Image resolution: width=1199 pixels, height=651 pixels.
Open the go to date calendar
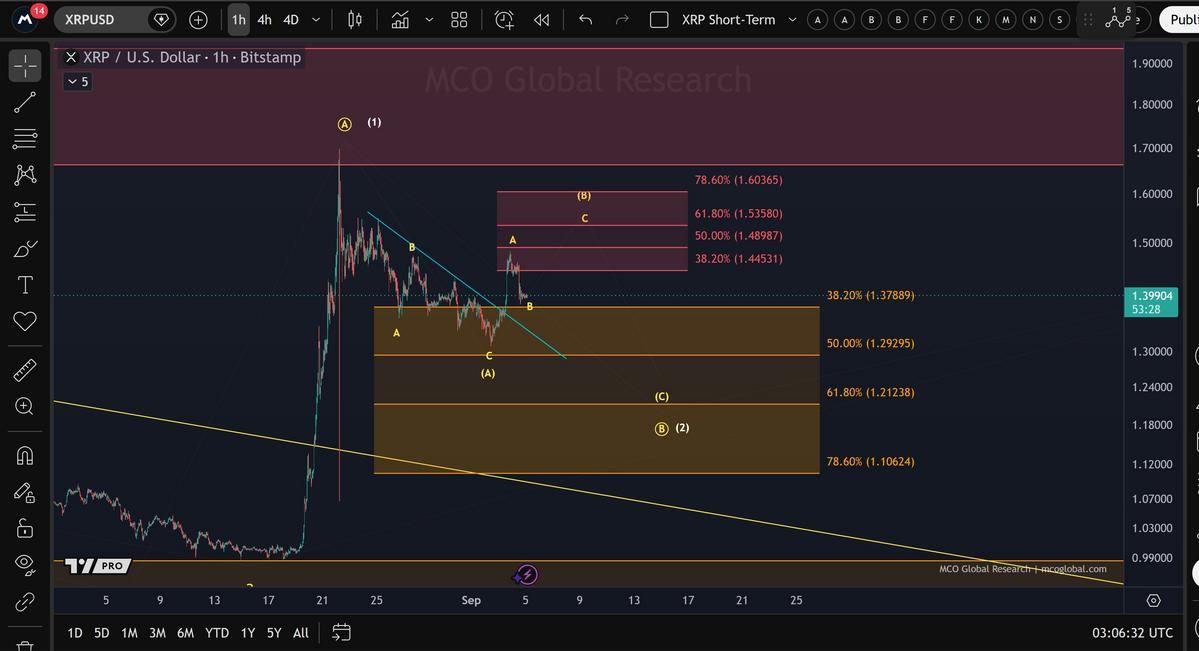click(x=341, y=633)
